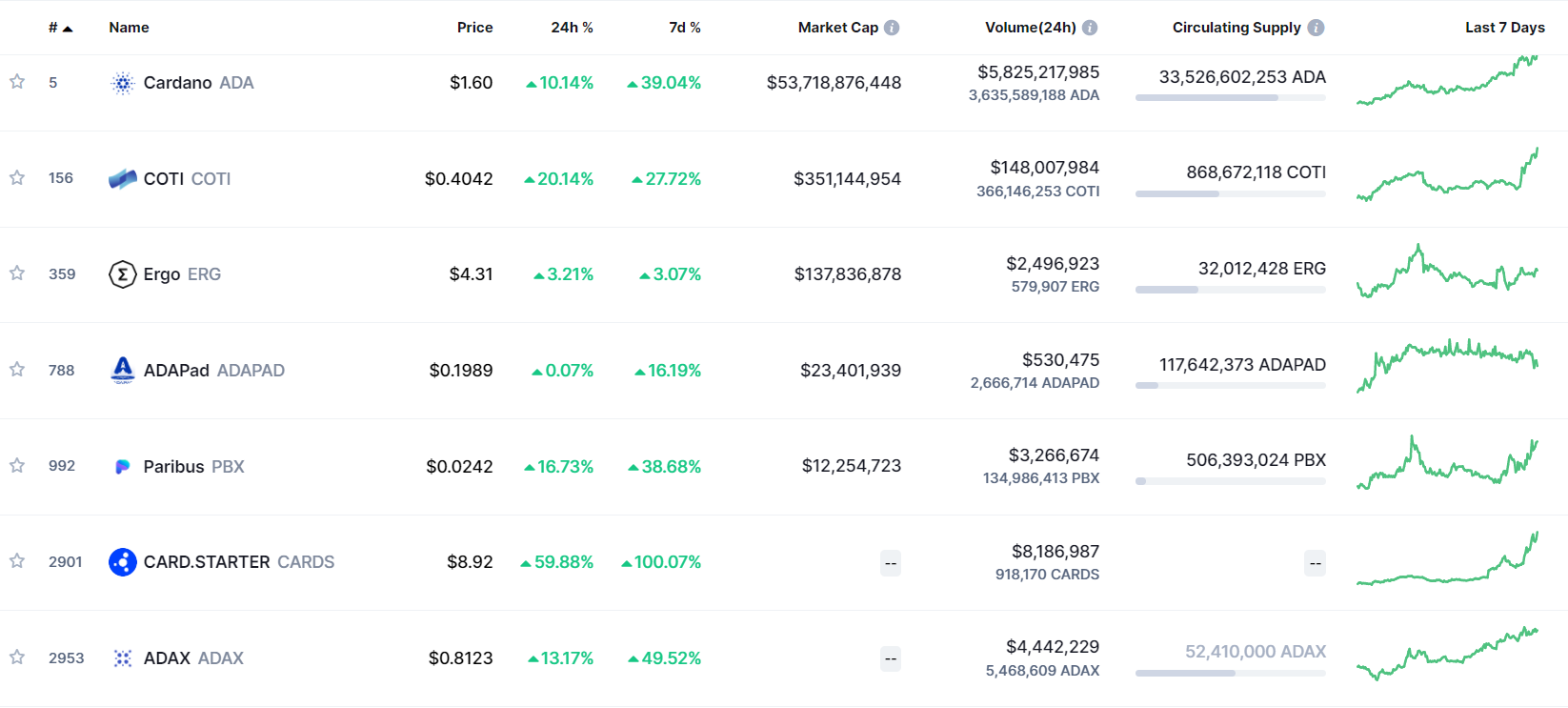
Task: Toggle watchlist star for ADAPad
Action: tap(17, 370)
